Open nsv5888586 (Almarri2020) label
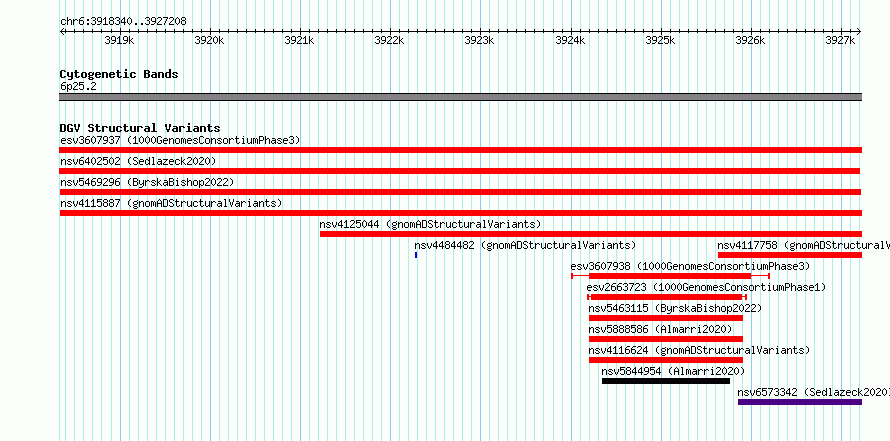Viewport: 890px width, 441px height. click(x=660, y=329)
